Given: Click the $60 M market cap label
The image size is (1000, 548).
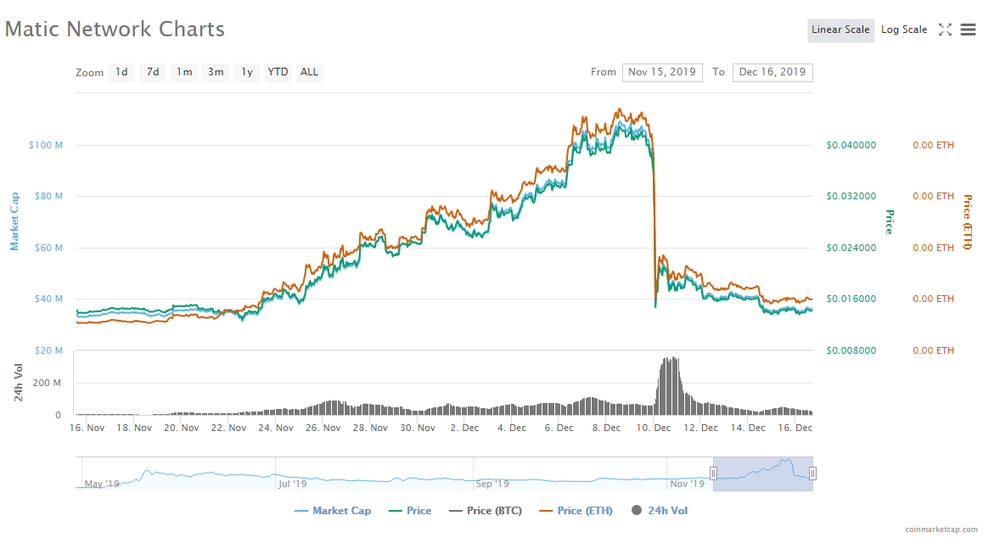Looking at the screenshot, I should (x=48, y=248).
